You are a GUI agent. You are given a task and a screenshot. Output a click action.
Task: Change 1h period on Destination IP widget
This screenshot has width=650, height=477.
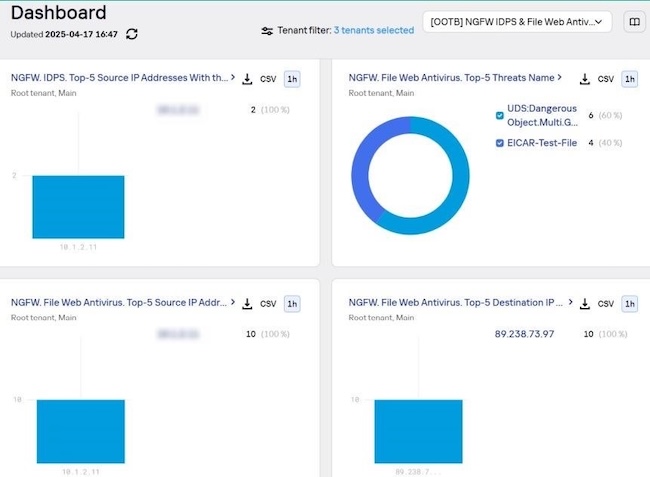(630, 304)
